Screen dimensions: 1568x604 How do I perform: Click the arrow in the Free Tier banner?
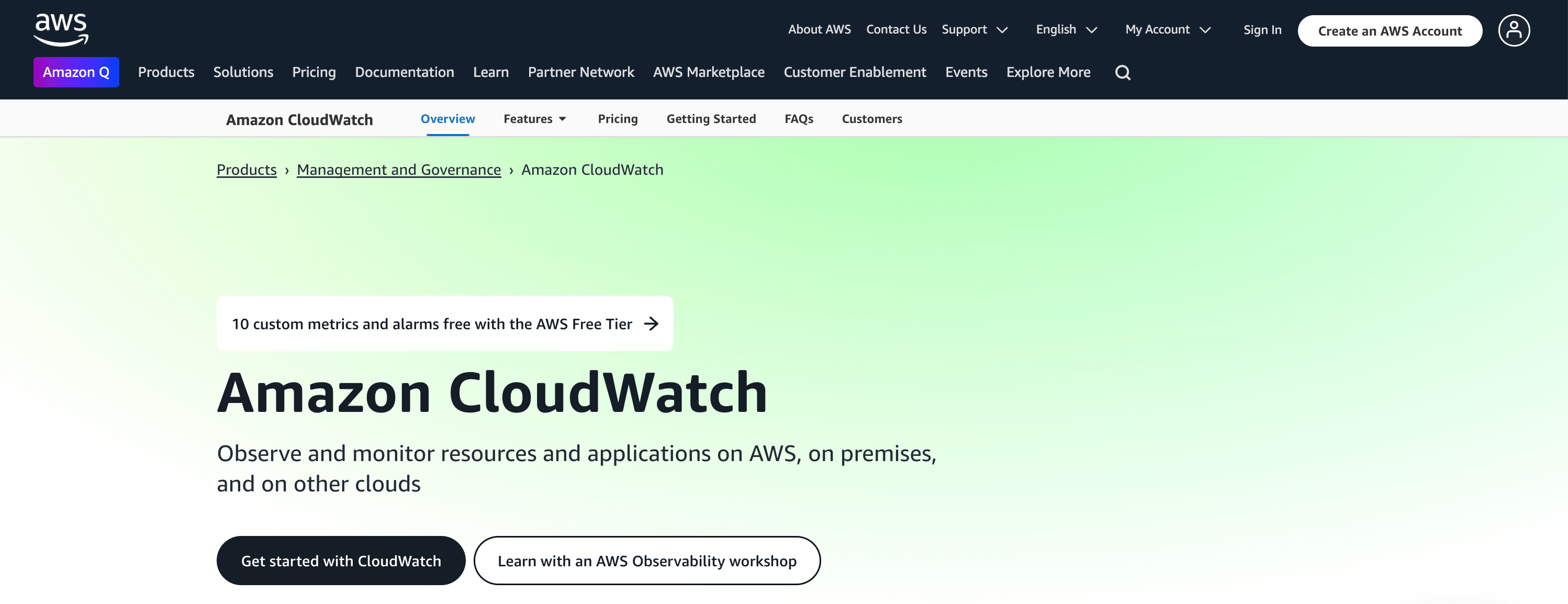[651, 323]
